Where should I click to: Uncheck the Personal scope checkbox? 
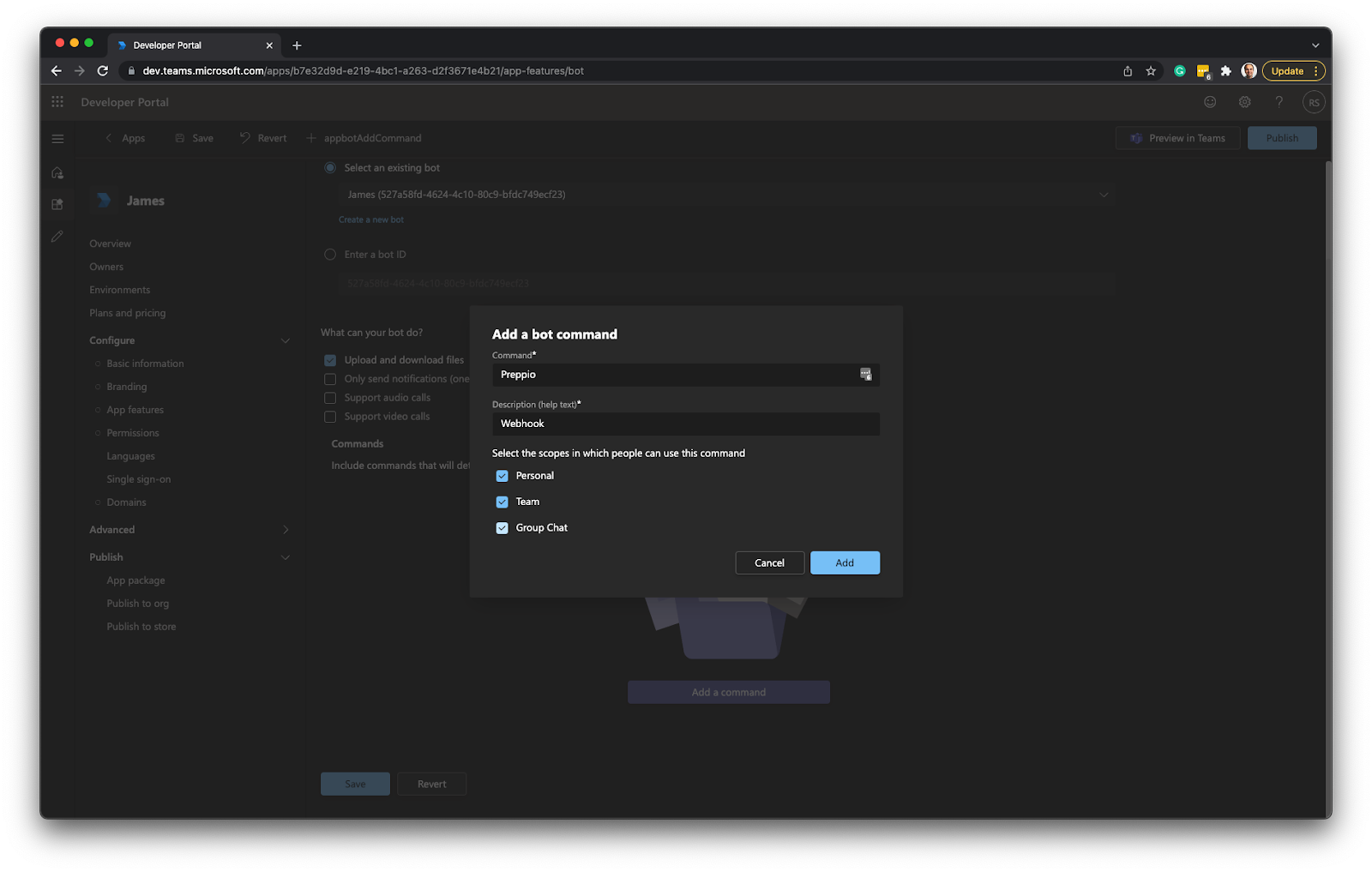point(502,475)
